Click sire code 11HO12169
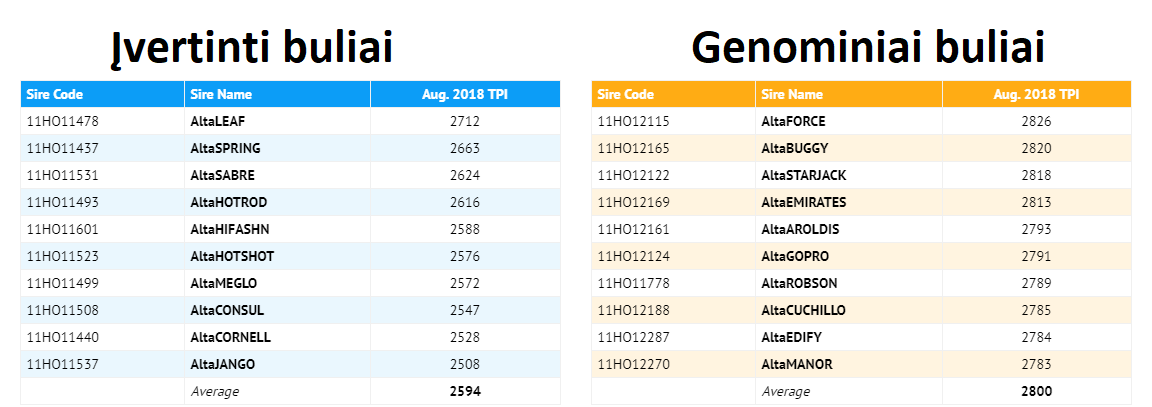This screenshot has width=1152, height=407. coord(633,202)
